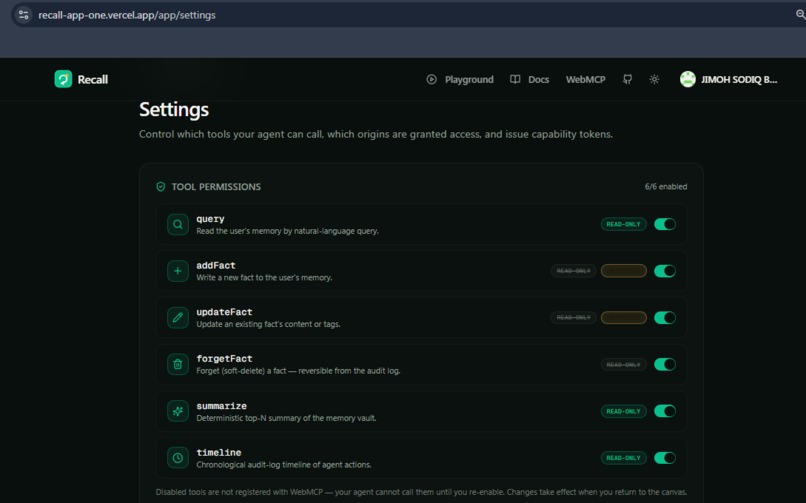
Task: Click the struck-through READ-ONLY badge on addFact
Action: pos(573,271)
